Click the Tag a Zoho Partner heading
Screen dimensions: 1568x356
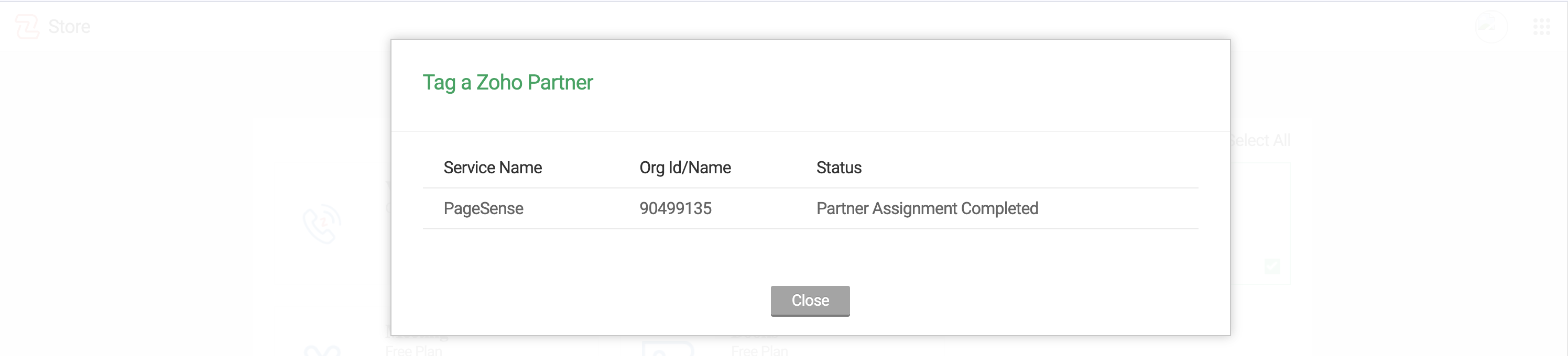coord(507,83)
